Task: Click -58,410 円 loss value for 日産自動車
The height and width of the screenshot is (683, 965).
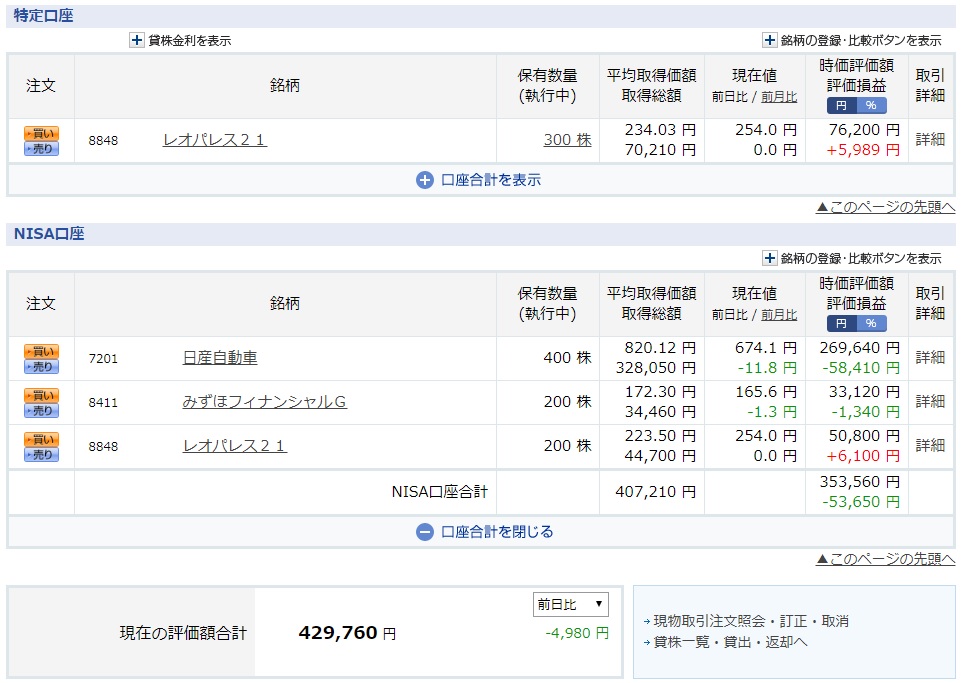Action: pyautogui.click(x=861, y=368)
